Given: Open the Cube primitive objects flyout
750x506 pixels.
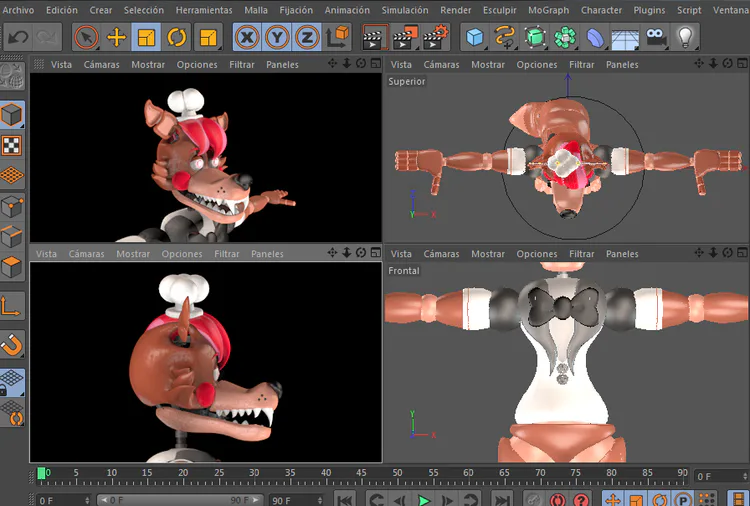Looking at the screenshot, I should tap(474, 37).
